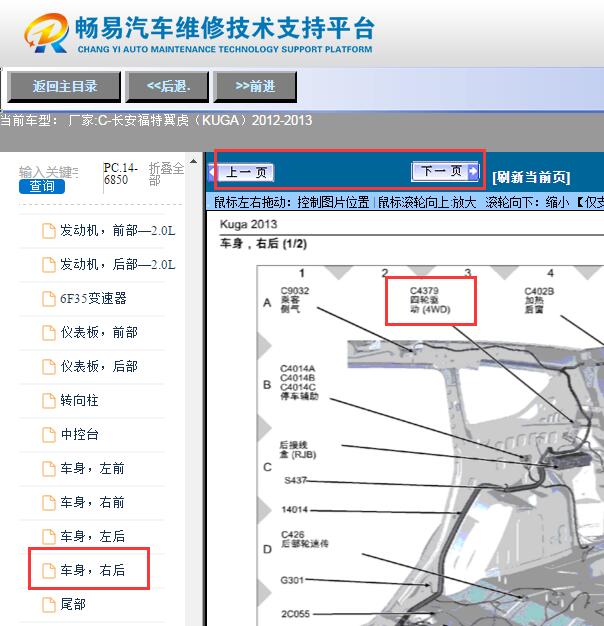Select 车身，左后 entry
Image resolution: width=604 pixels, height=626 pixels.
92,536
